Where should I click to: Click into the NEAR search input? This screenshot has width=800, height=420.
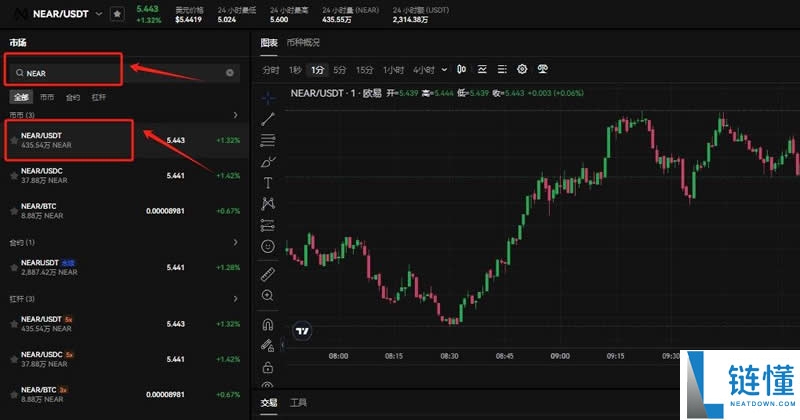(x=122, y=73)
